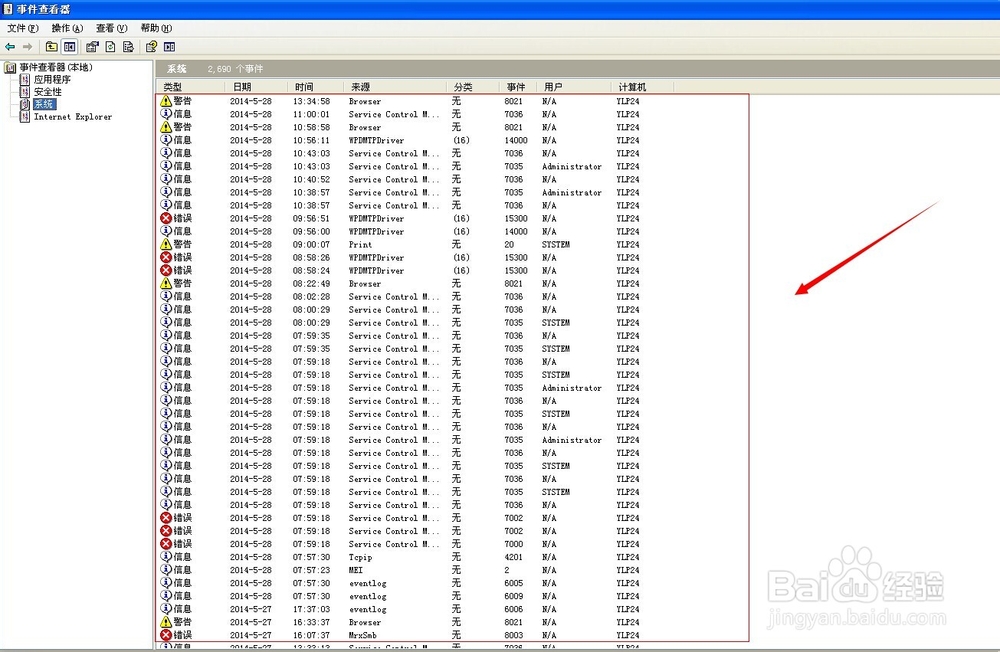Click warning icon of 09:00:07 Print row
The width and height of the screenshot is (1000, 652).
(166, 244)
